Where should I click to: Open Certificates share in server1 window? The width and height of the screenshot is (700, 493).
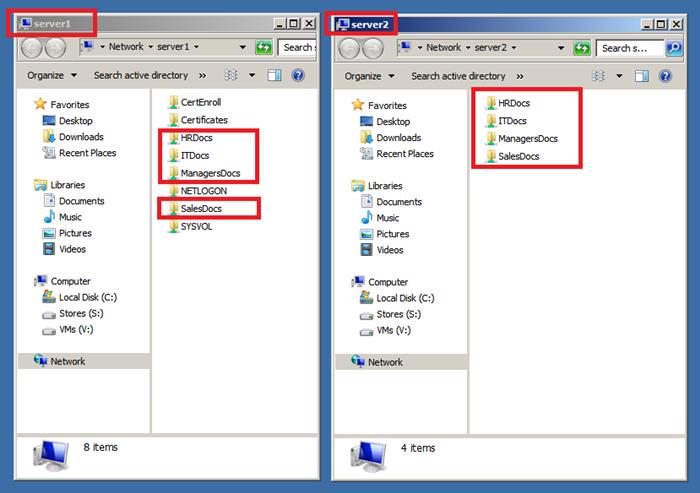pyautogui.click(x=198, y=120)
